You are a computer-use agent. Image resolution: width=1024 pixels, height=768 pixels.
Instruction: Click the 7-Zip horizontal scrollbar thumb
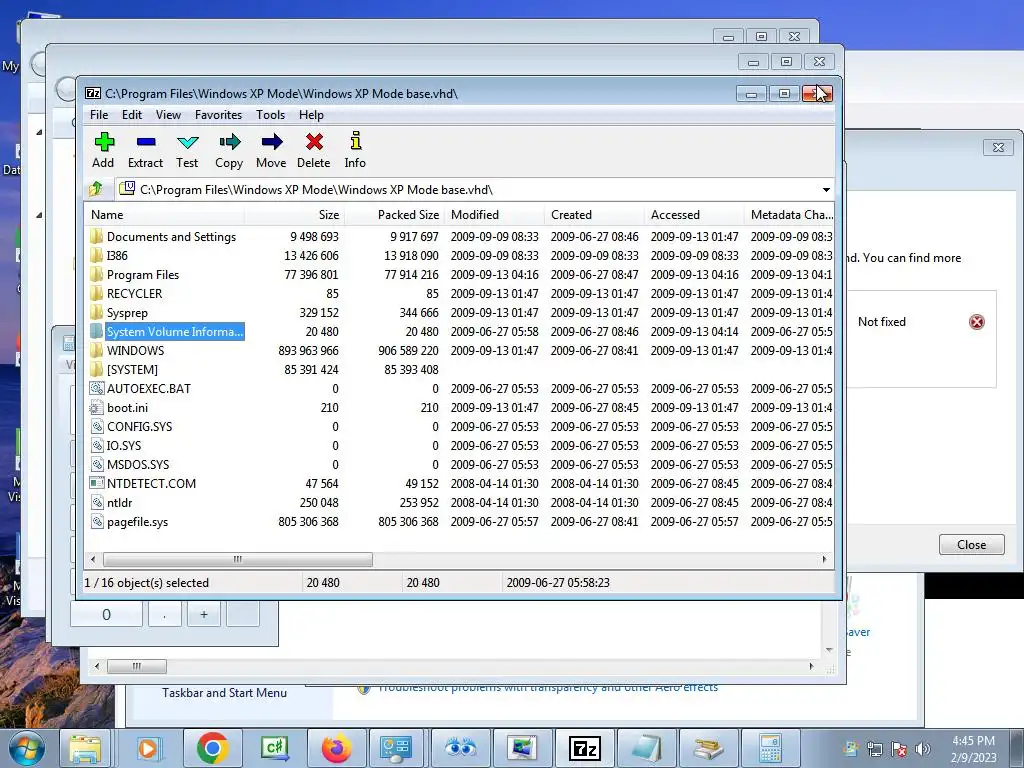[238, 560]
